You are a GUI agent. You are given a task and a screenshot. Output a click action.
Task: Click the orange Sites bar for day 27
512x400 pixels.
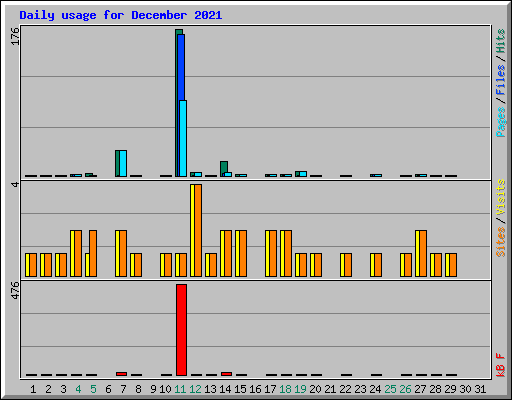[423, 253]
